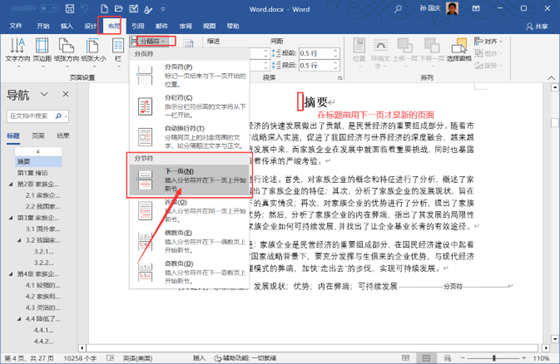The width and height of the screenshot is (560, 364).
Task: Show Pages (页面) tab in navigation pane
Action: 38,136
